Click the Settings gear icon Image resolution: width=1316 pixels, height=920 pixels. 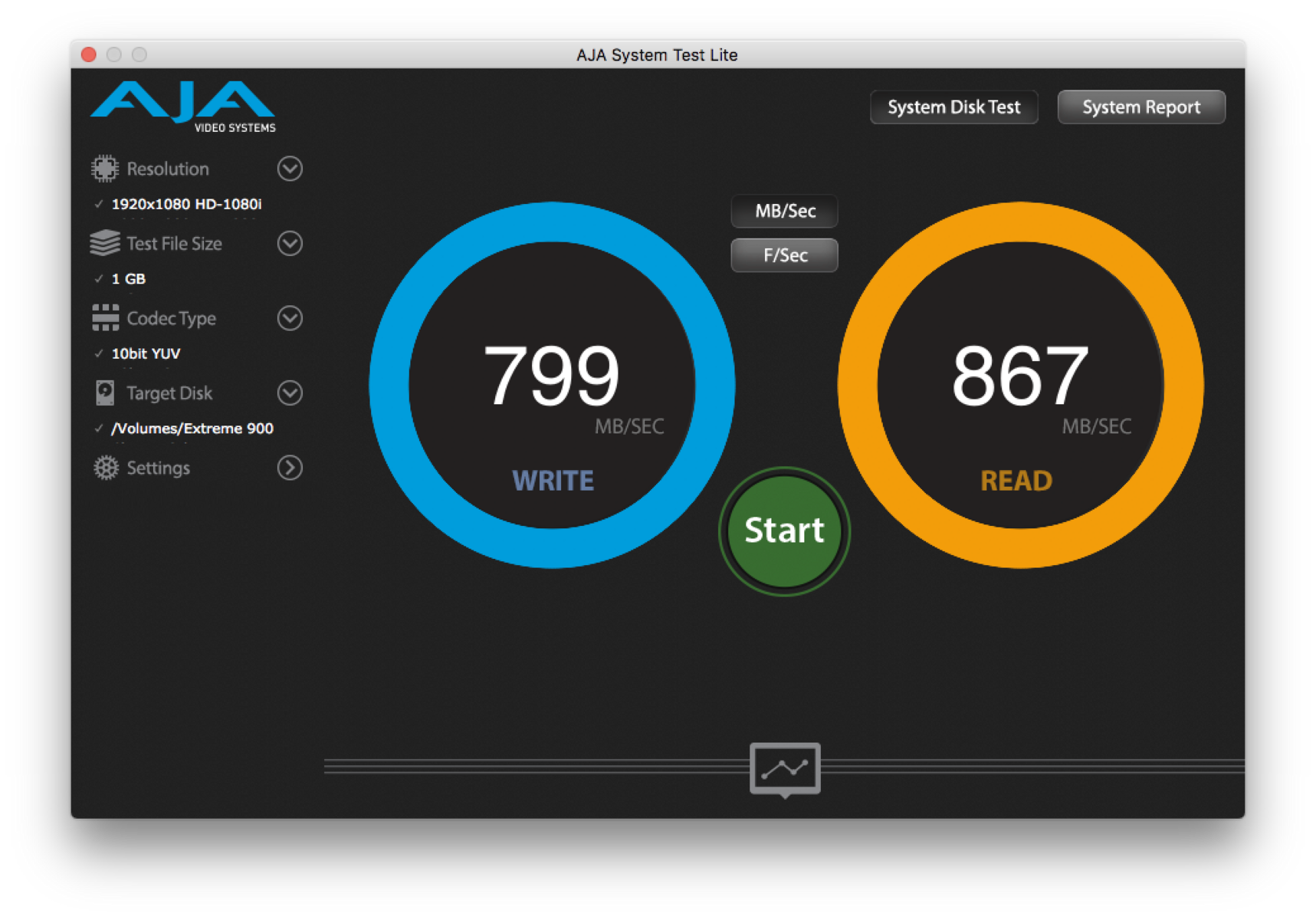point(106,468)
